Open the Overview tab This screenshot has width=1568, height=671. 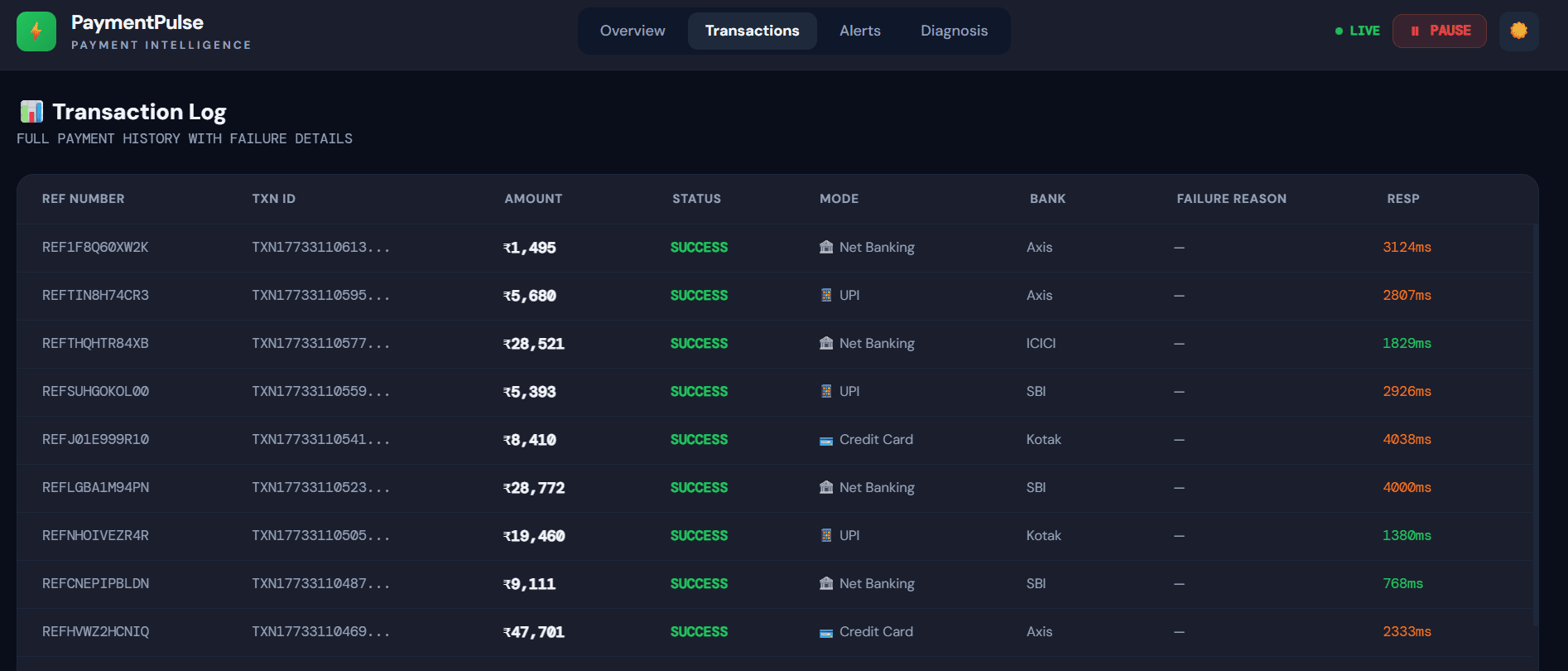click(632, 31)
